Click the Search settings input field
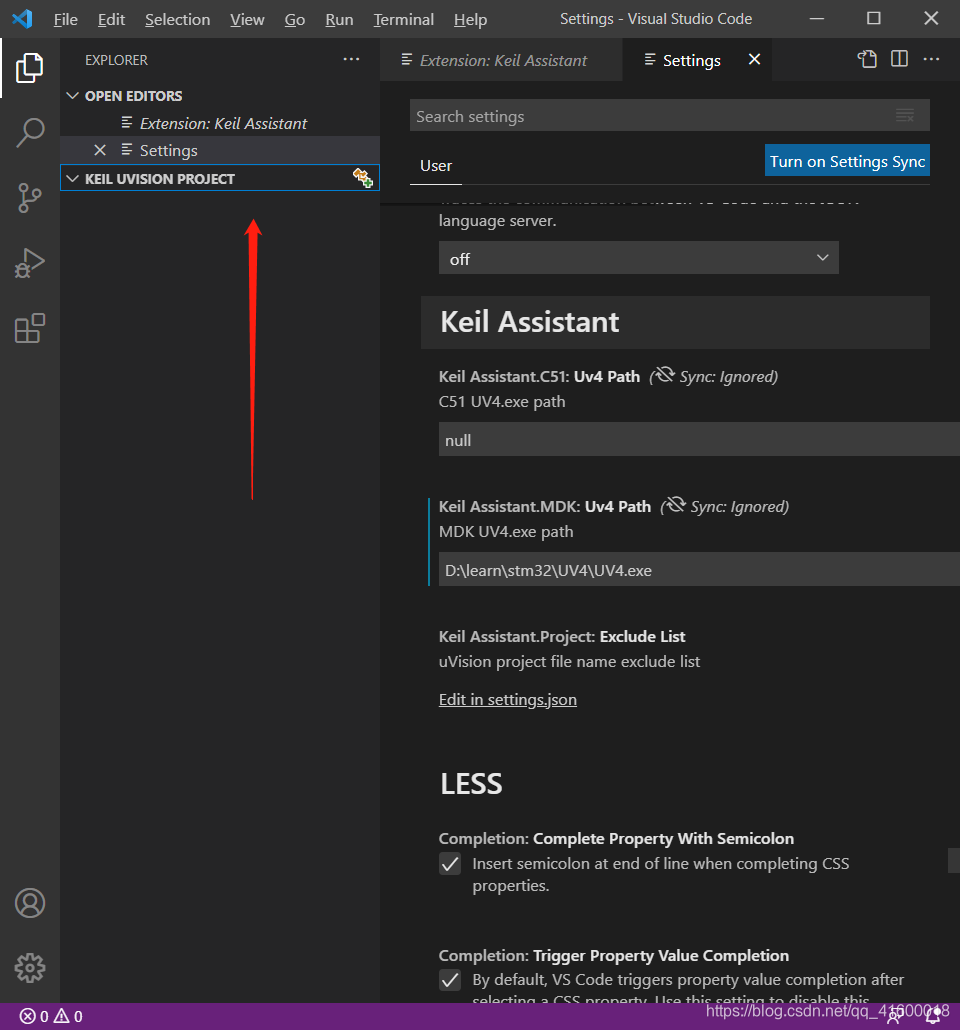The width and height of the screenshot is (960, 1030). click(670, 116)
